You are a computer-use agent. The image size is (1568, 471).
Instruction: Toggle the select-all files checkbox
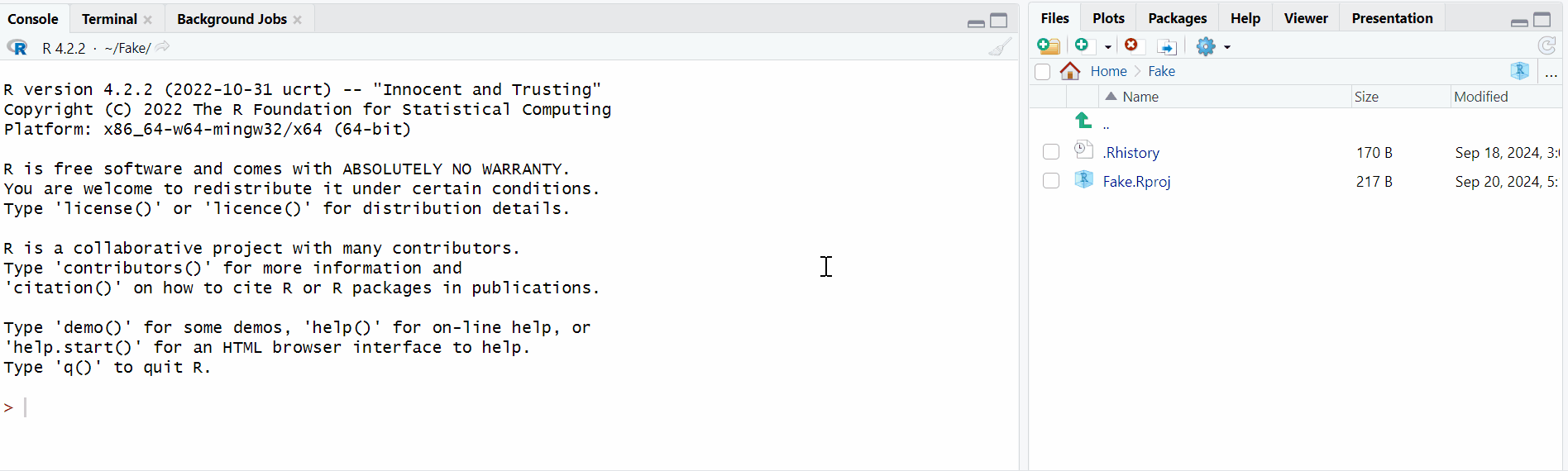click(1043, 72)
